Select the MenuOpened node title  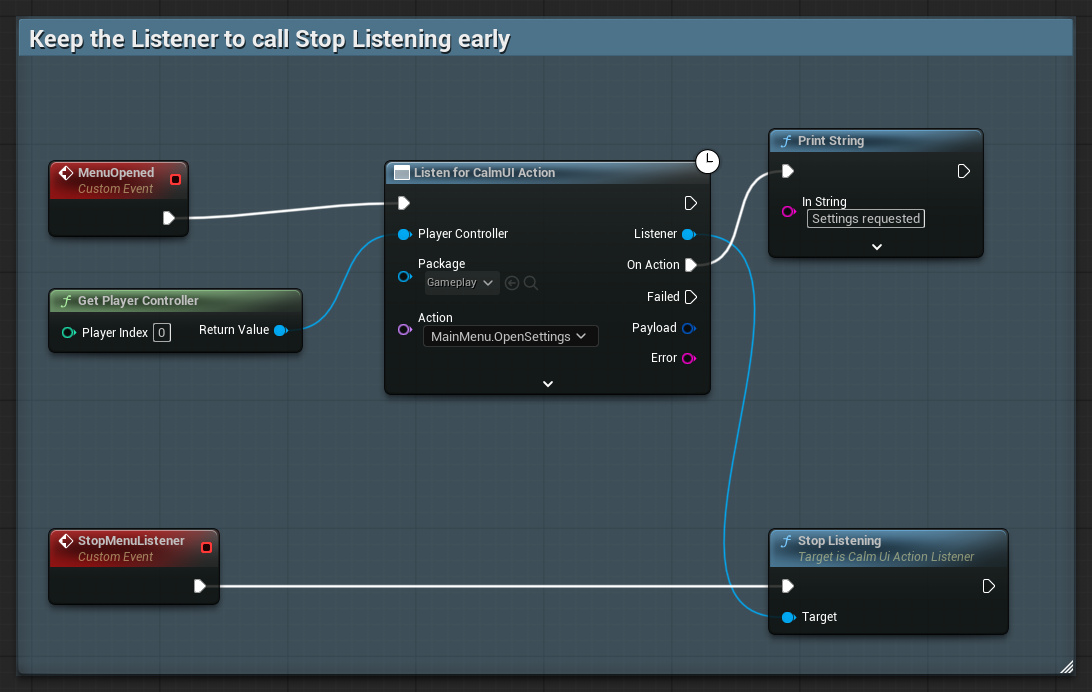click(x=116, y=173)
